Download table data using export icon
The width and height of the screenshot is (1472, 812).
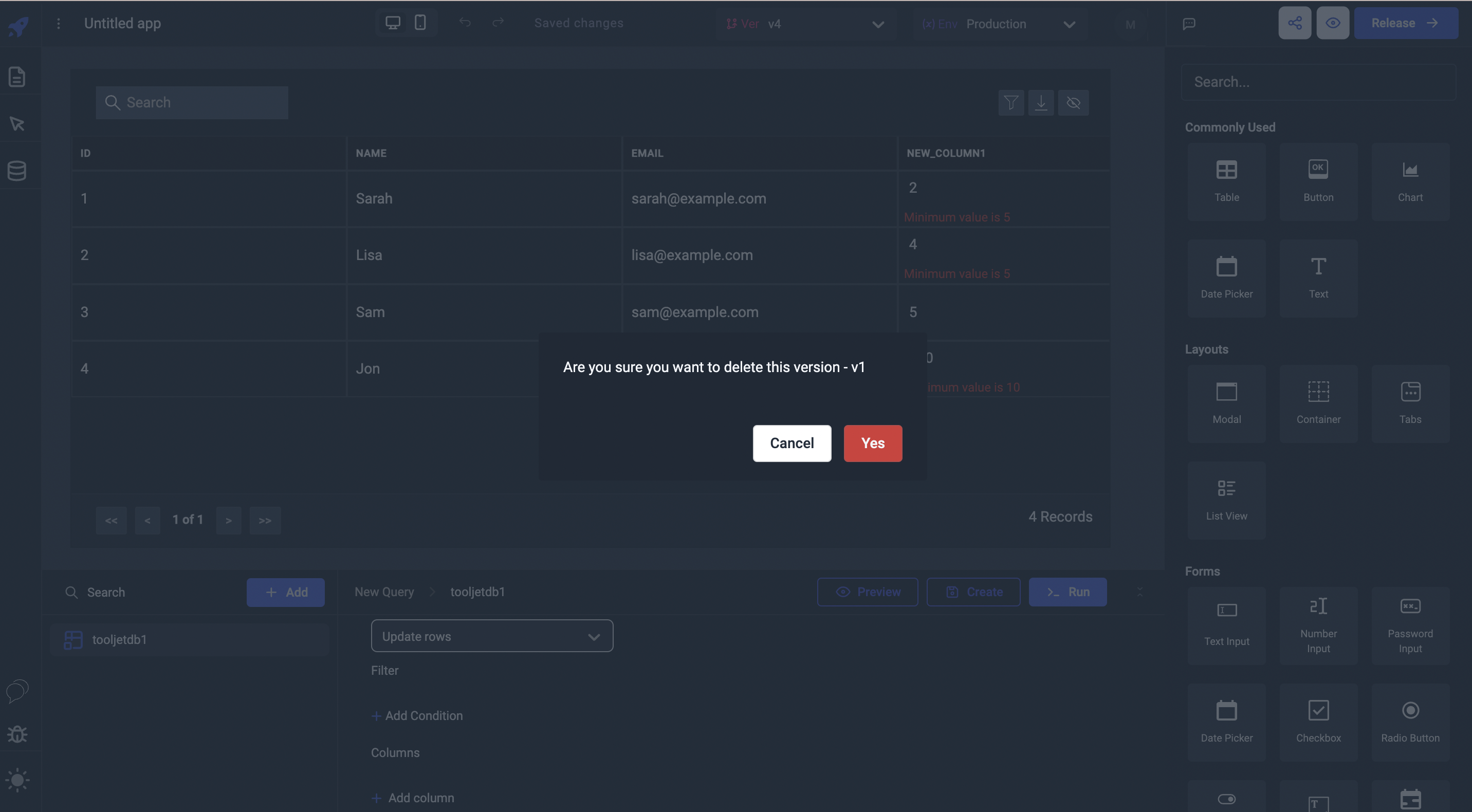[1041, 103]
